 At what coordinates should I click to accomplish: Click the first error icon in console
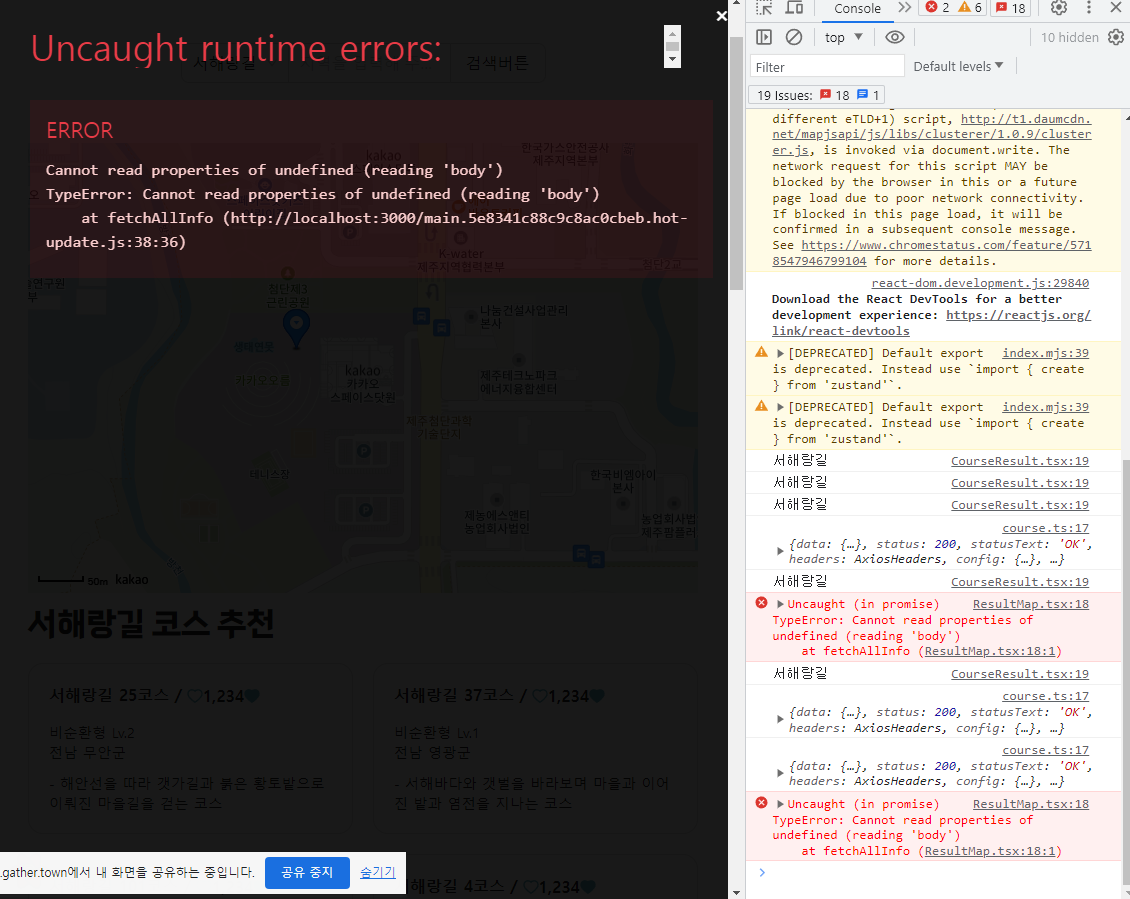click(761, 603)
